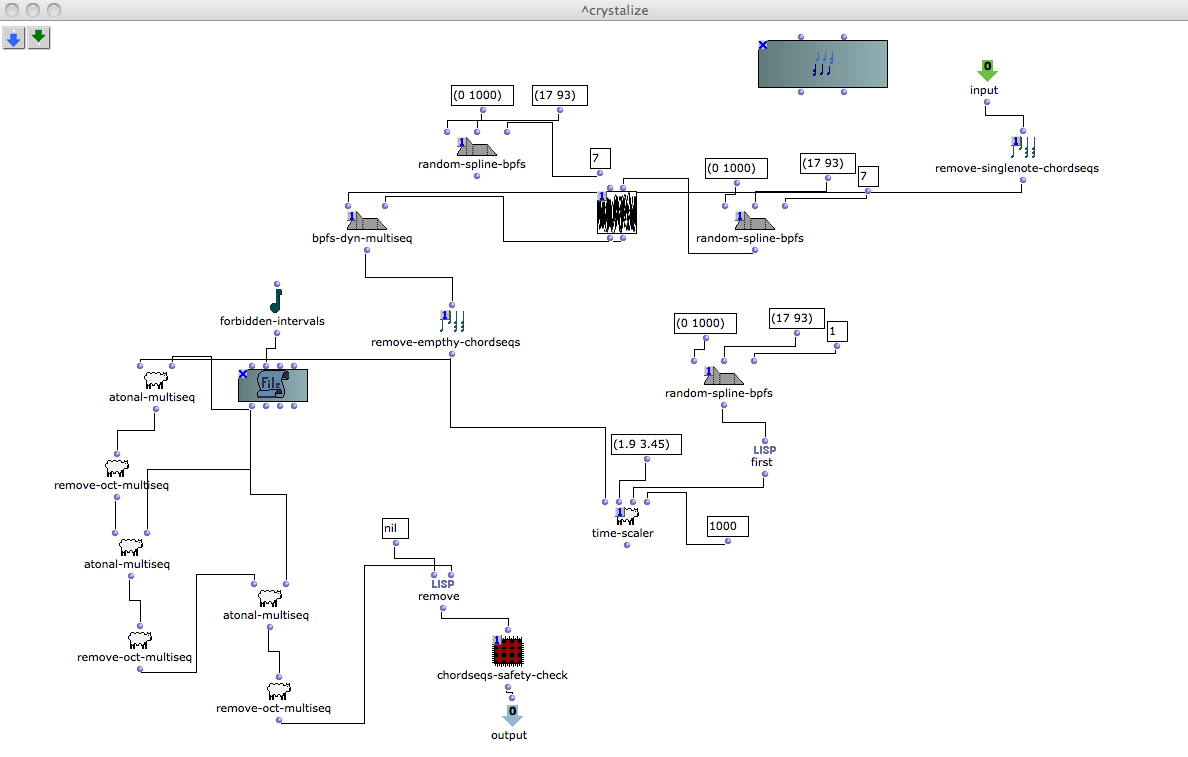Select the bpfs-dyn-multiseq box icon
1188x757 pixels.
click(367, 221)
